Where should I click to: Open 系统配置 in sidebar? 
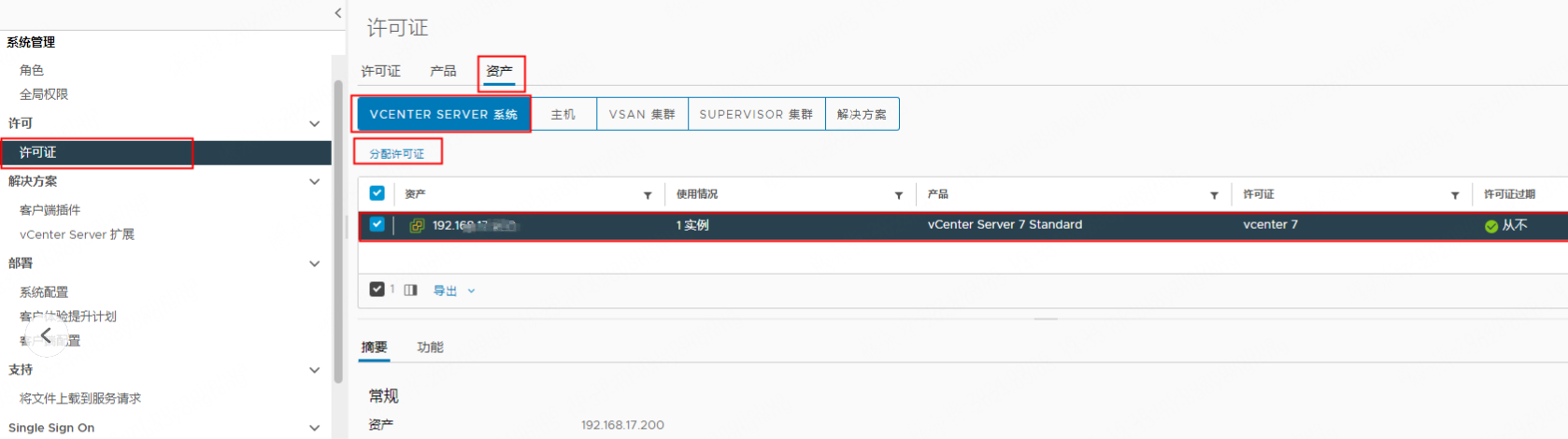[44, 292]
